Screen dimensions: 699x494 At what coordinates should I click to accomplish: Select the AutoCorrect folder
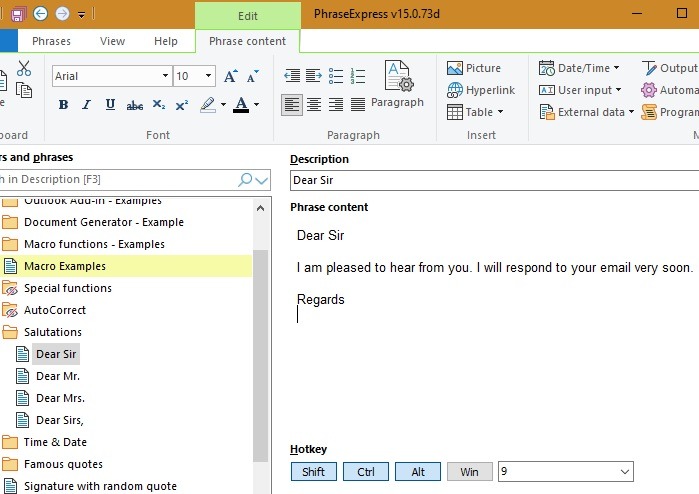tap(55, 310)
